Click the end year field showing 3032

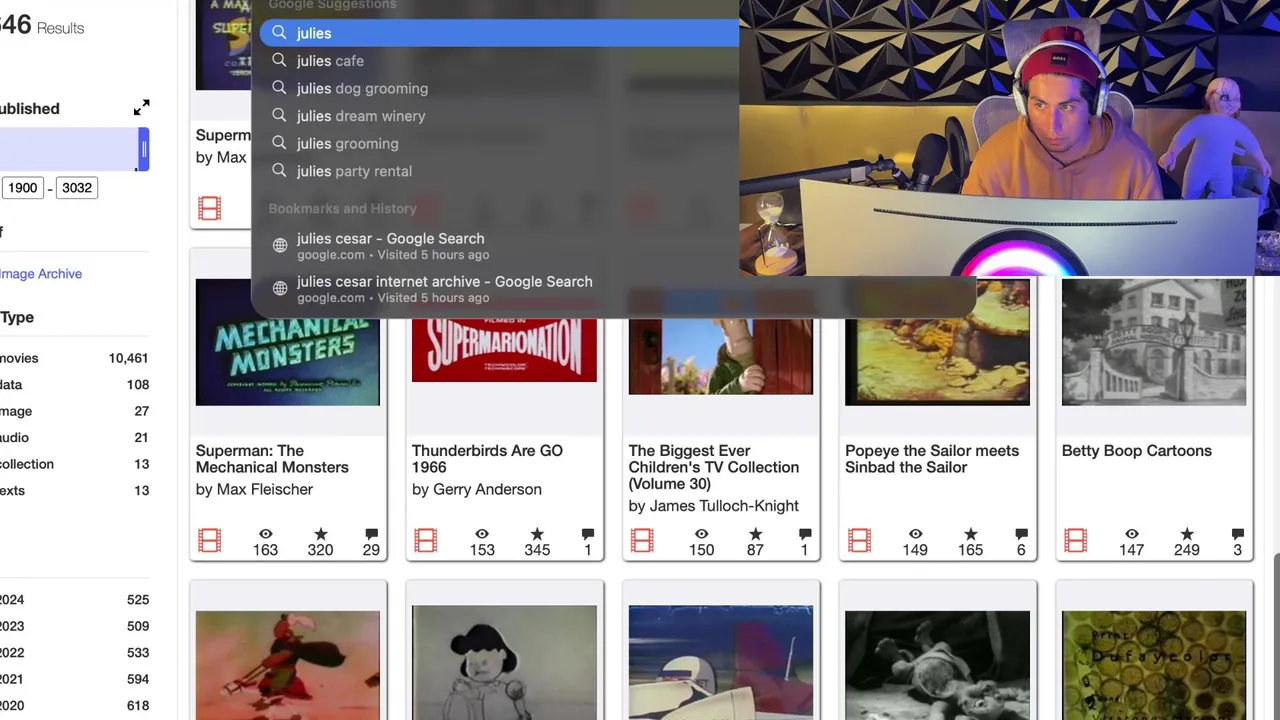click(76, 188)
